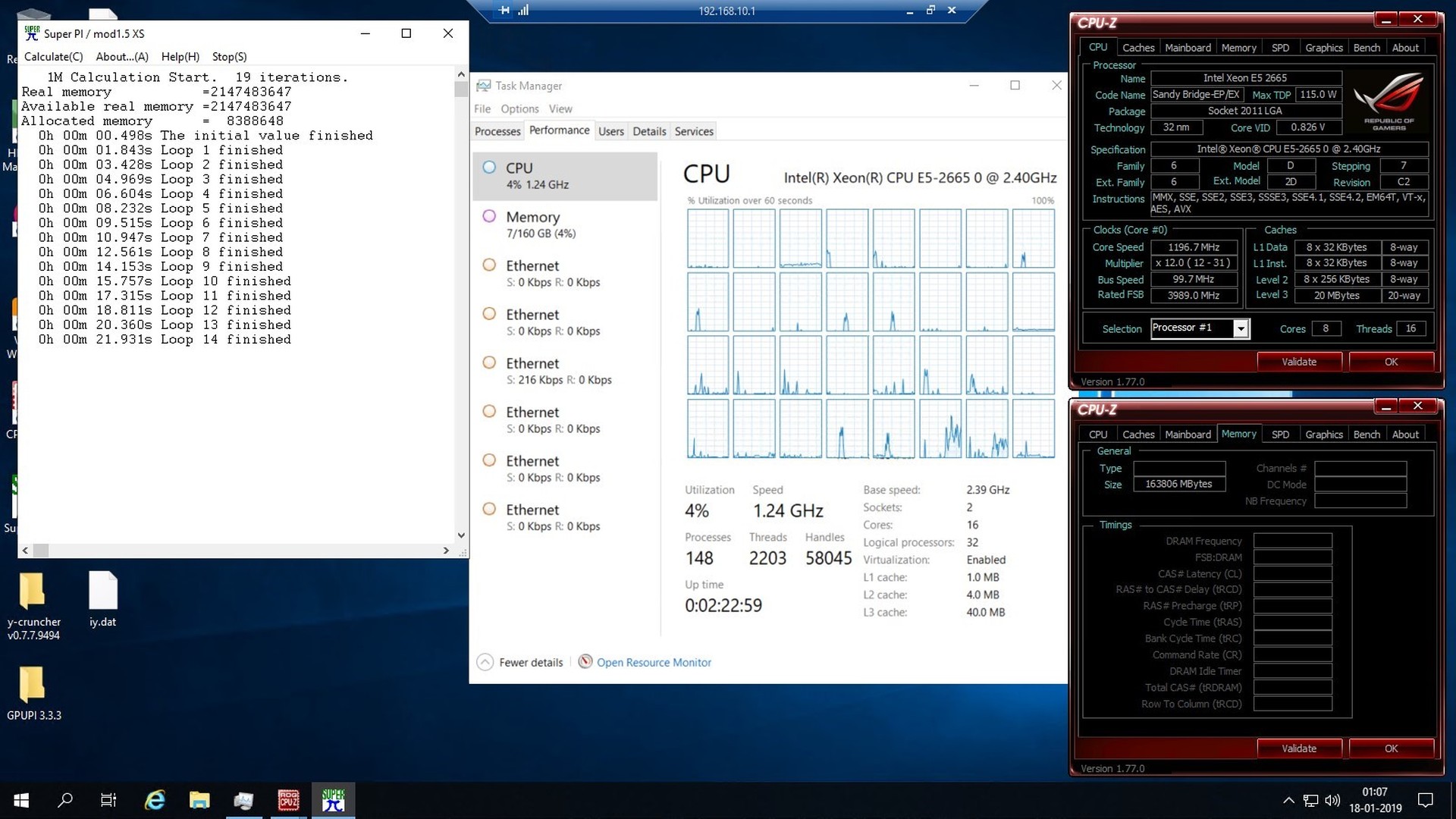Switch to Super PI taskbar icon
The width and height of the screenshot is (1456, 819).
point(333,800)
